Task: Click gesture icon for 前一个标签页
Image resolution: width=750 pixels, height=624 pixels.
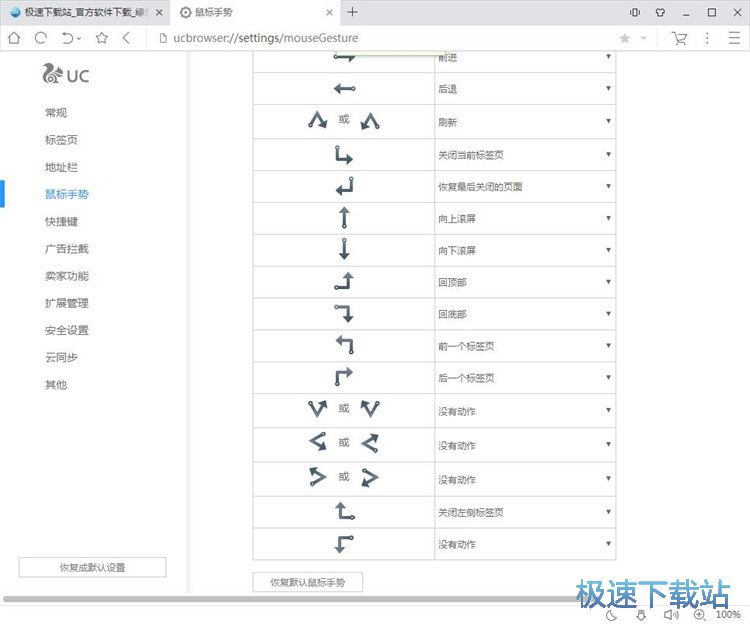Action: click(x=345, y=345)
